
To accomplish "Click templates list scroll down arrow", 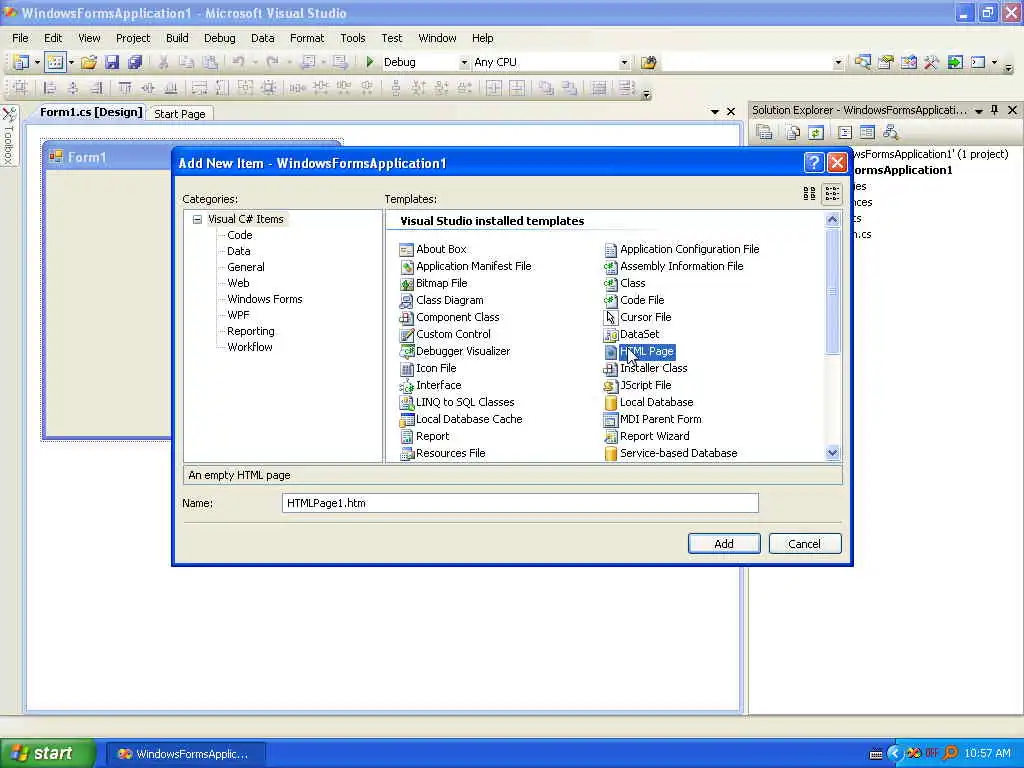I will tap(832, 453).
